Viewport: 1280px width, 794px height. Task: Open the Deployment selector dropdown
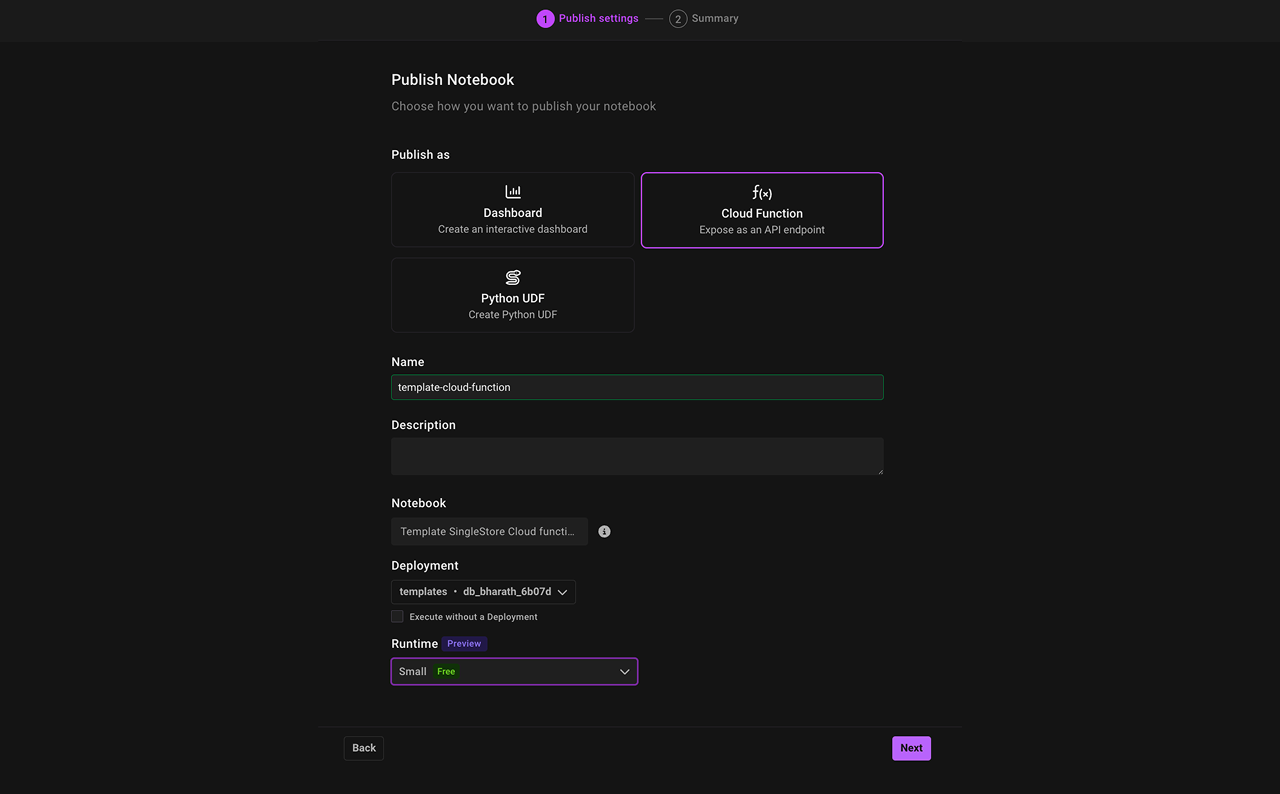pyautogui.click(x=484, y=591)
